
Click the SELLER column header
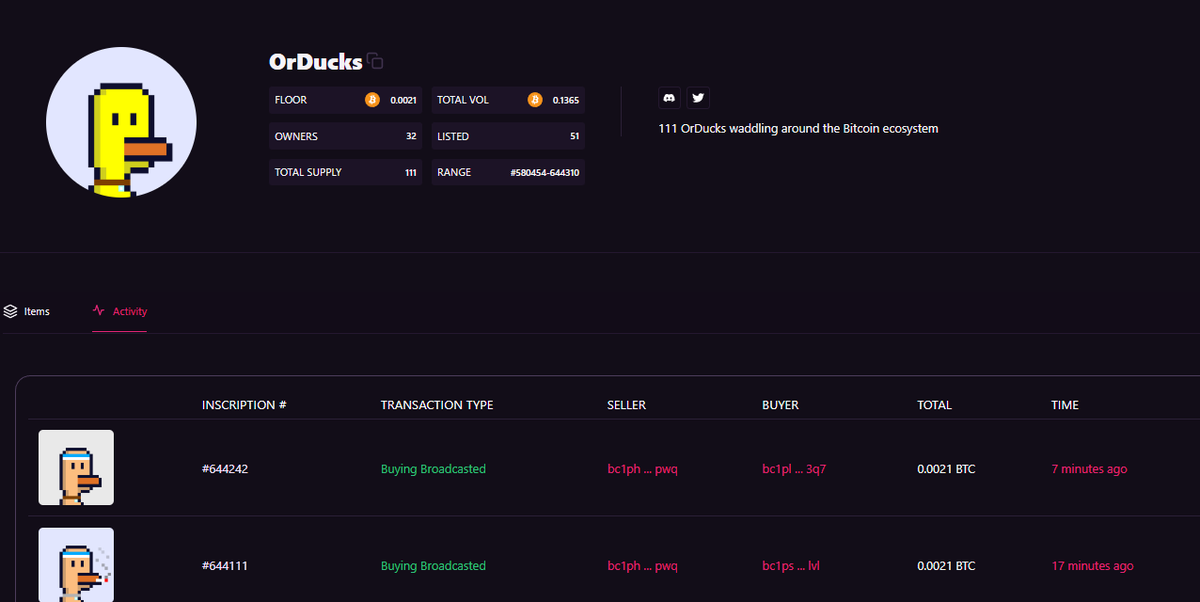click(x=626, y=405)
